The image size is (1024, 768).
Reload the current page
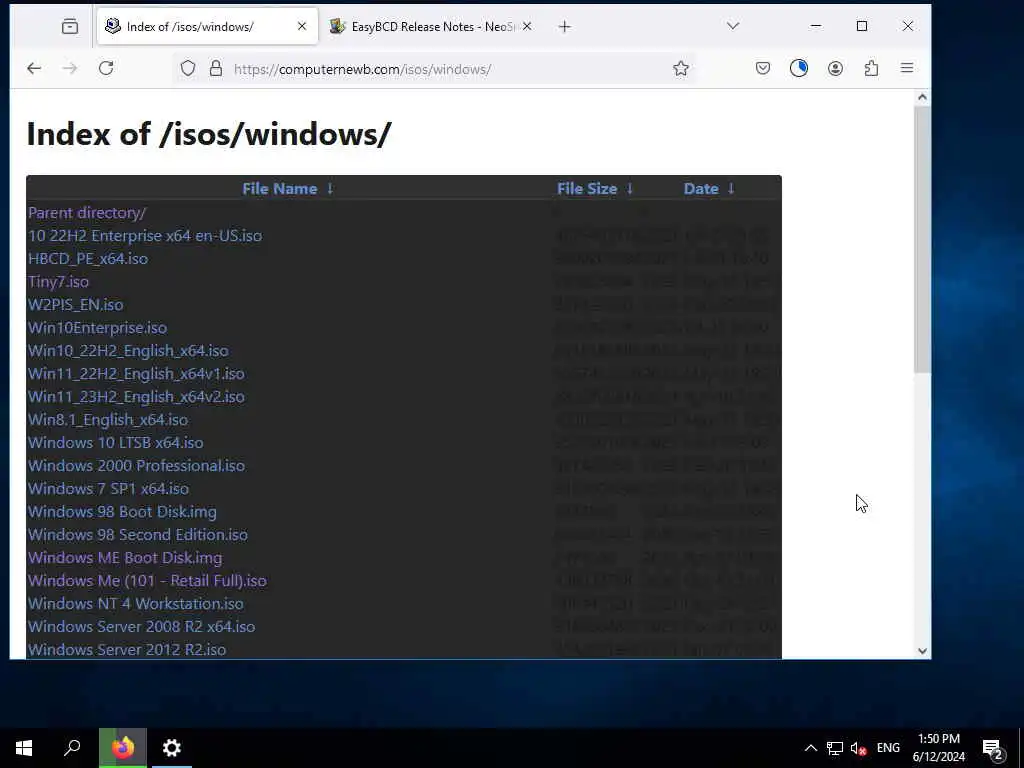pyautogui.click(x=106, y=68)
